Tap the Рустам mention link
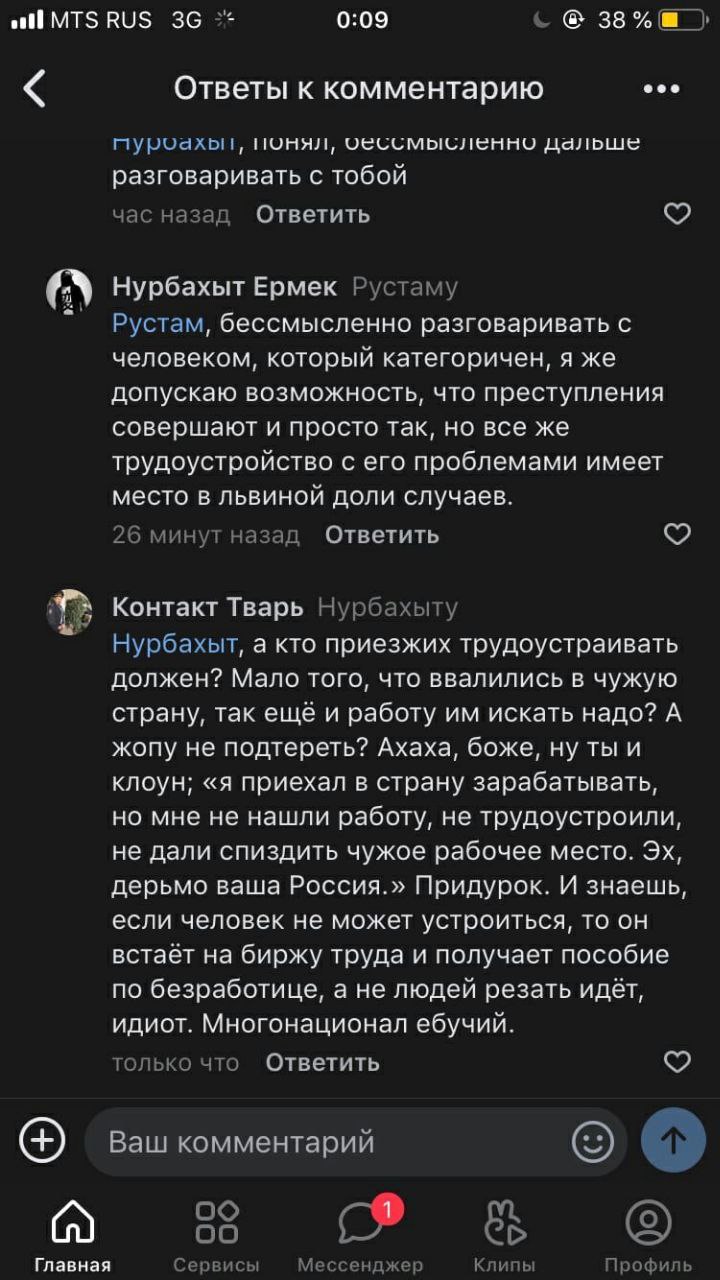 pos(157,324)
